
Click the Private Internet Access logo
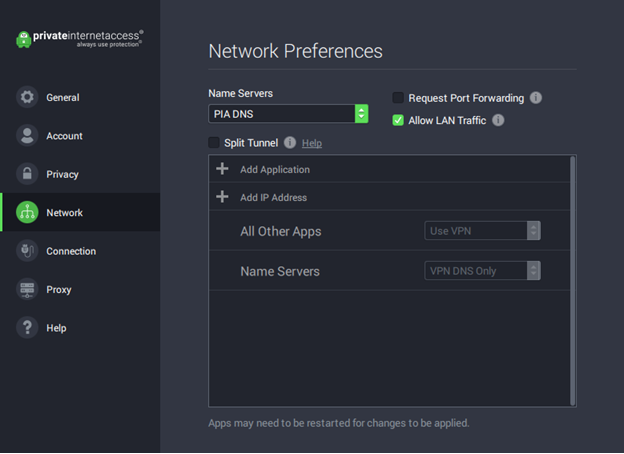pos(80,39)
